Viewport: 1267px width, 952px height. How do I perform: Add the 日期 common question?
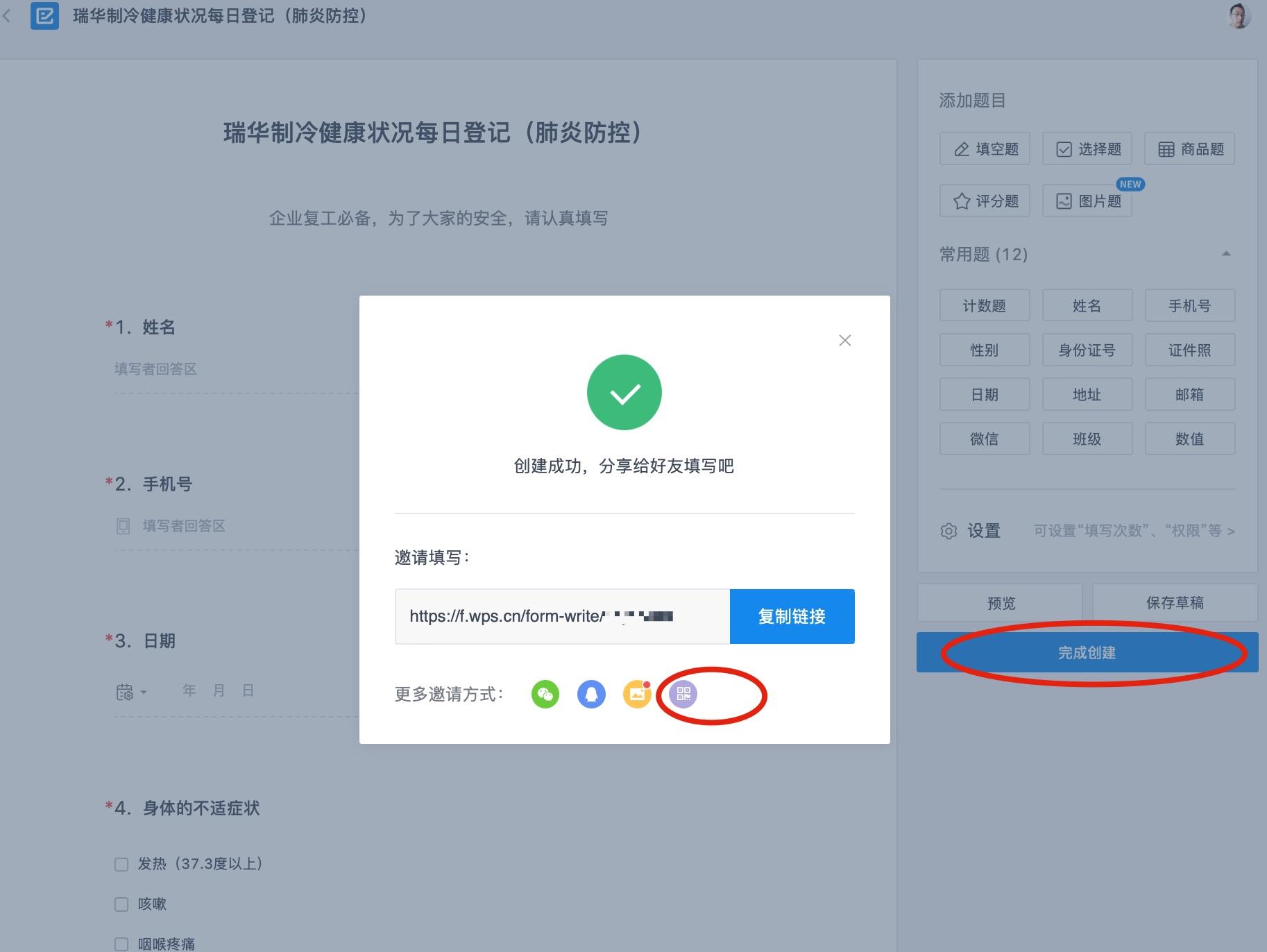click(x=985, y=394)
